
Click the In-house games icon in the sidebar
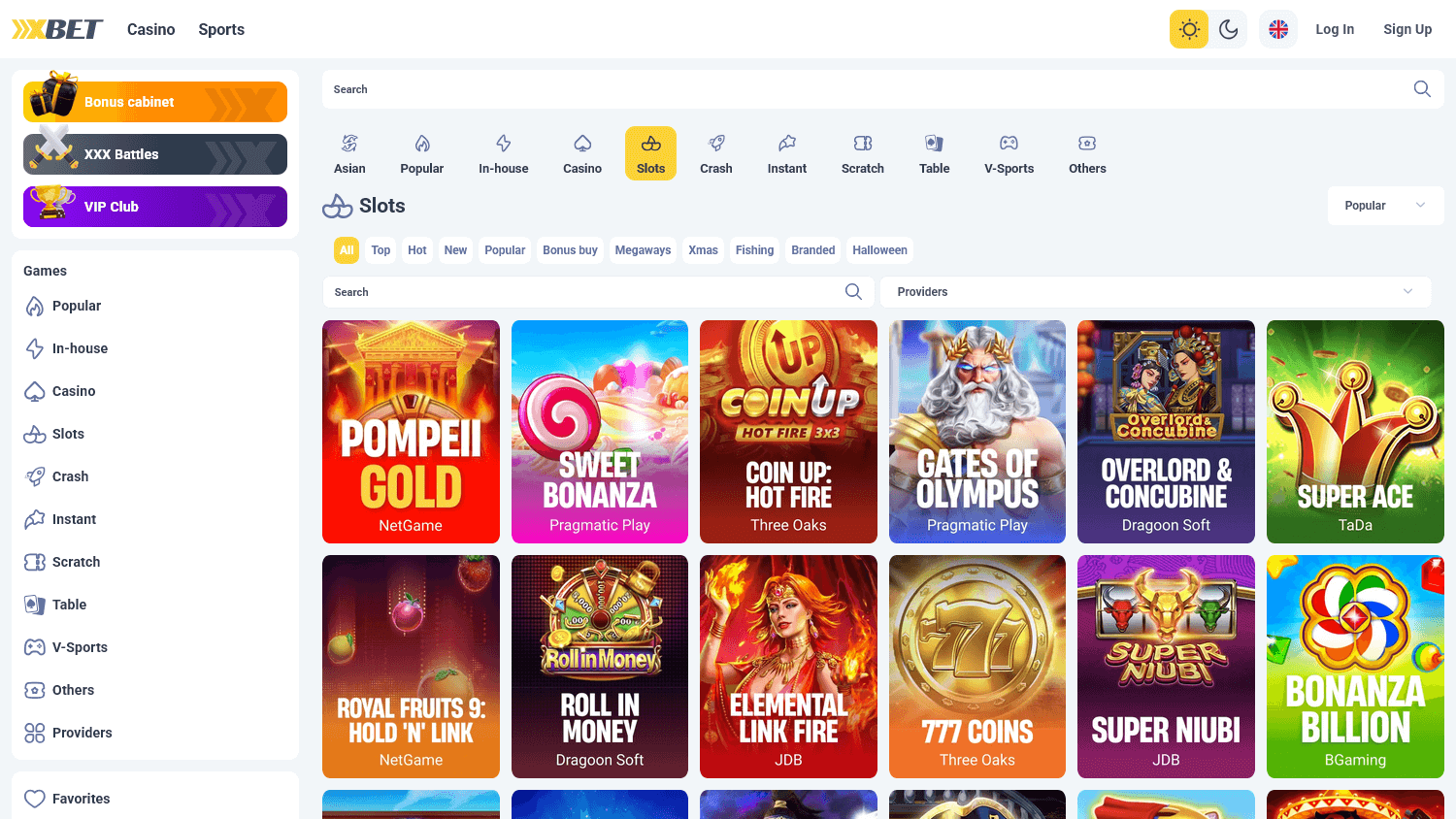click(x=33, y=348)
